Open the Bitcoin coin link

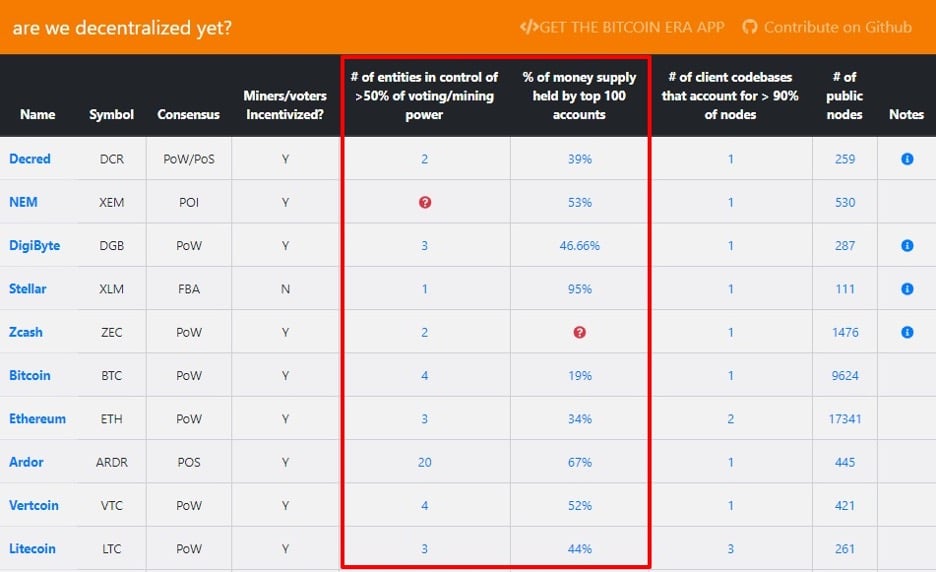point(30,376)
